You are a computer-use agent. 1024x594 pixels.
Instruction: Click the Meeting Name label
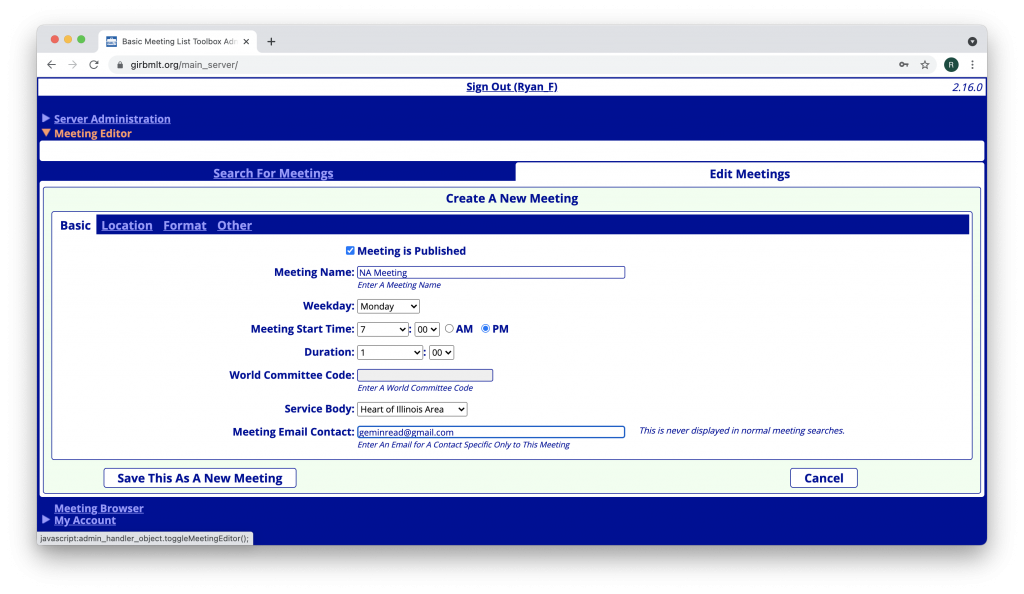pos(314,272)
